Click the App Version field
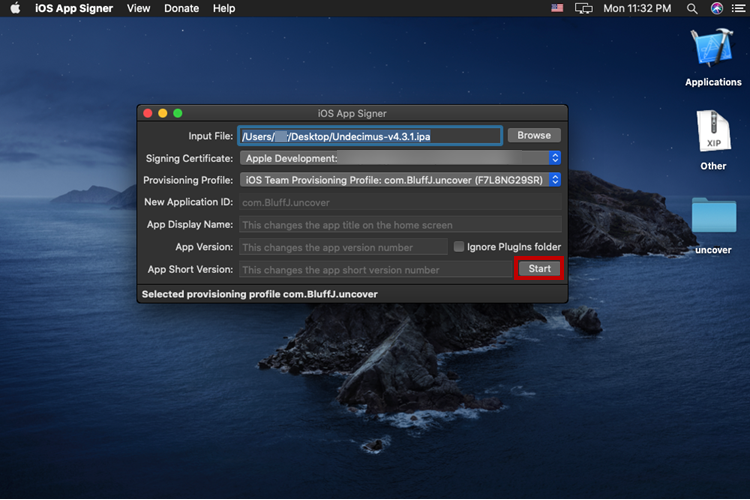Viewport: 750px width, 500px height. 343,247
